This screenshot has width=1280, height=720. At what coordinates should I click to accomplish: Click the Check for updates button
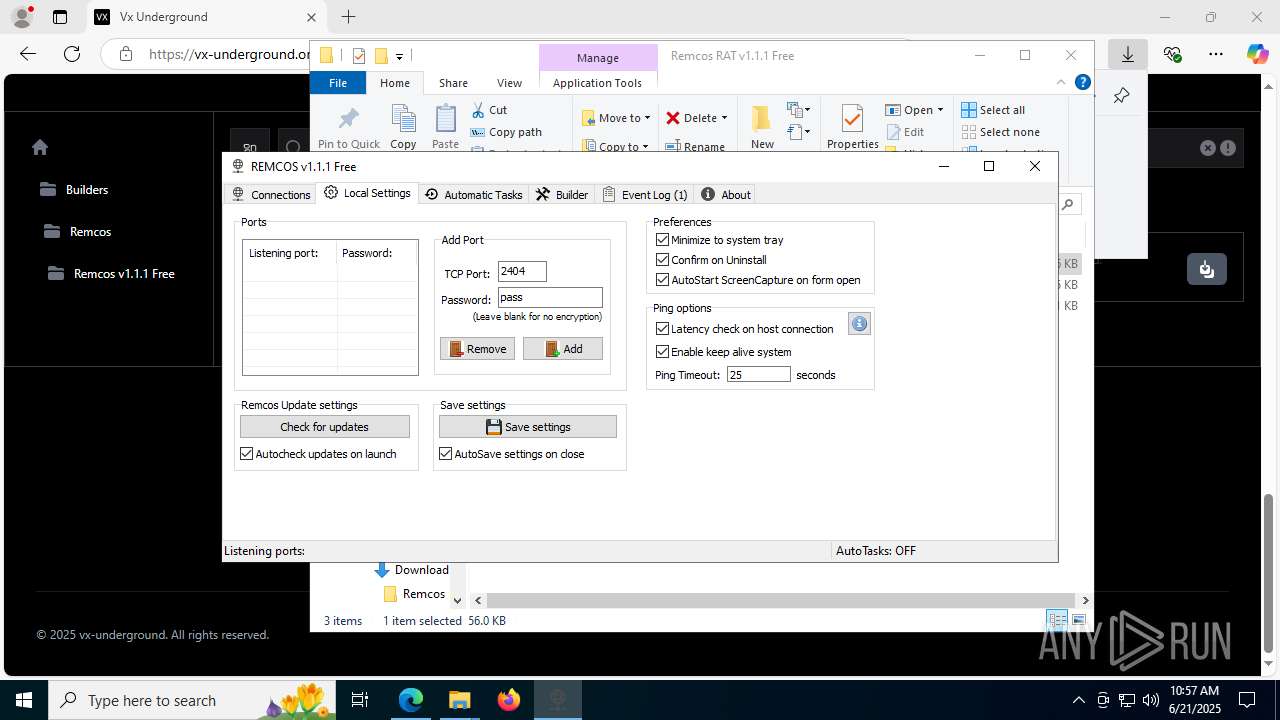324,427
